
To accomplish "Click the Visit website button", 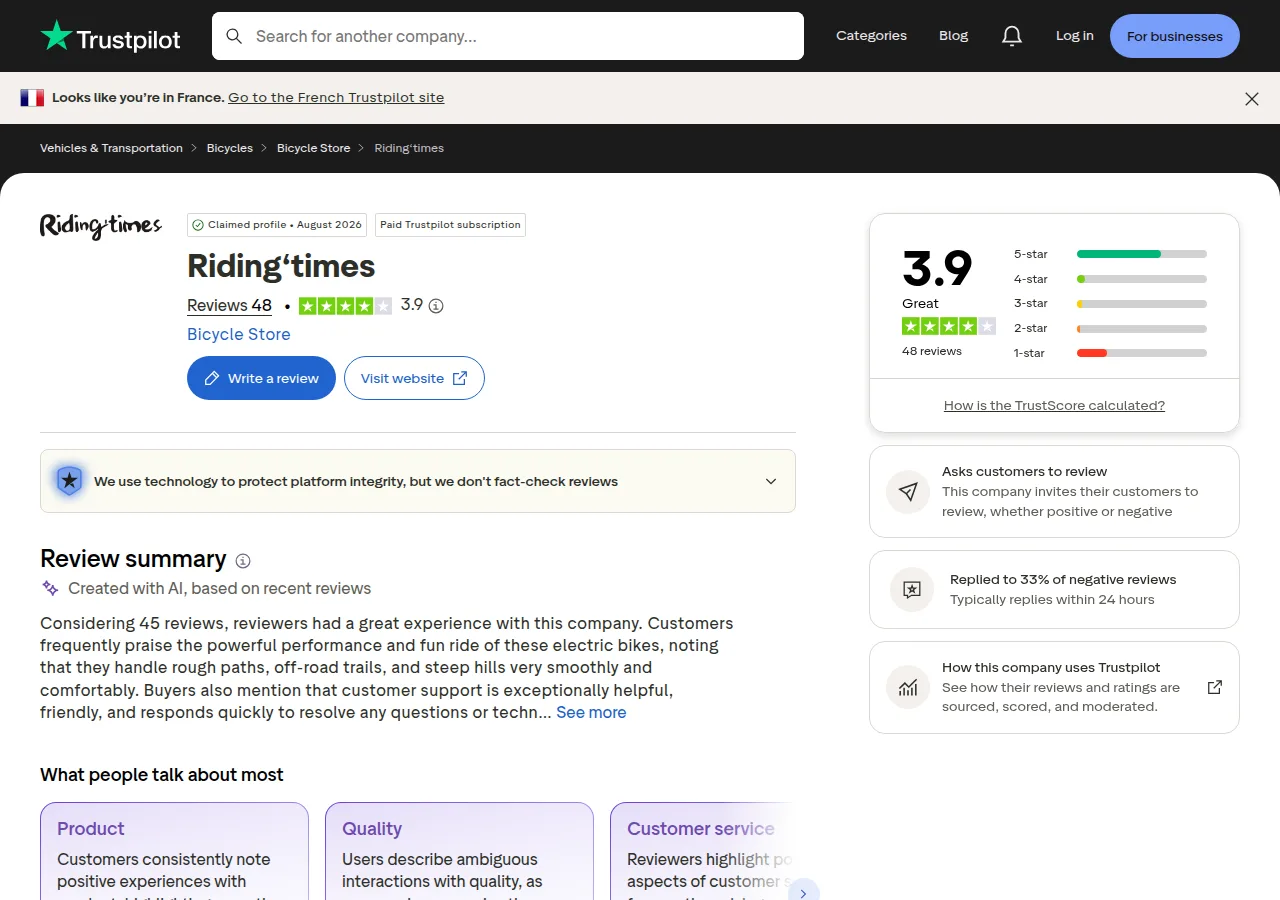I will (x=414, y=378).
